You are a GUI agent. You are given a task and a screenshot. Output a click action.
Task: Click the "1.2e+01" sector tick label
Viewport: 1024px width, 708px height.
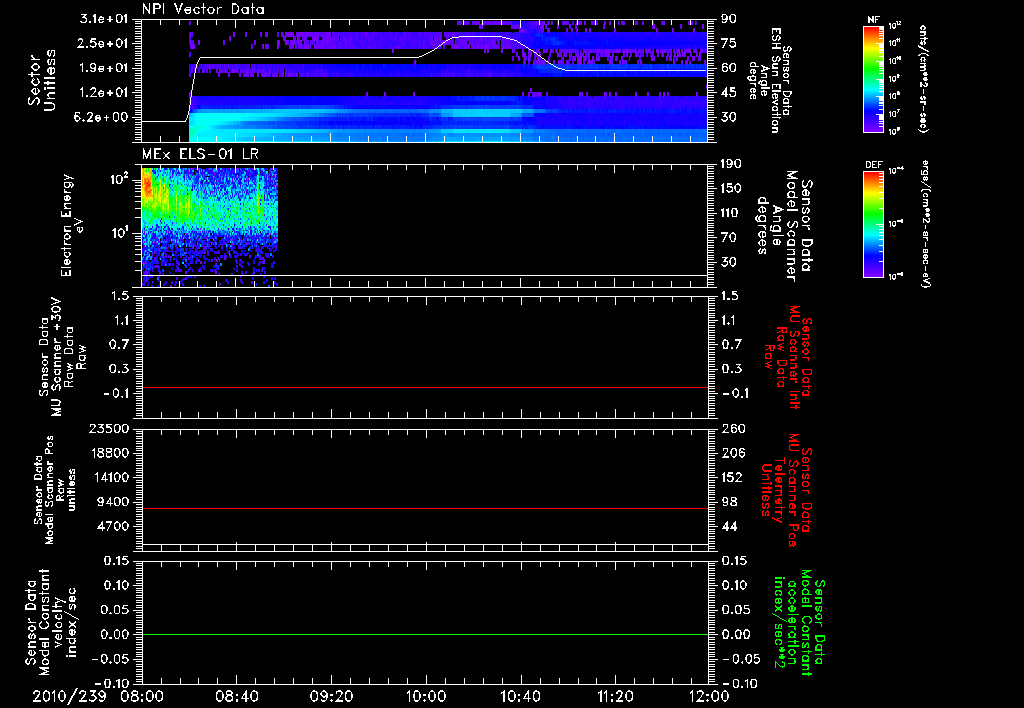[x=104, y=93]
